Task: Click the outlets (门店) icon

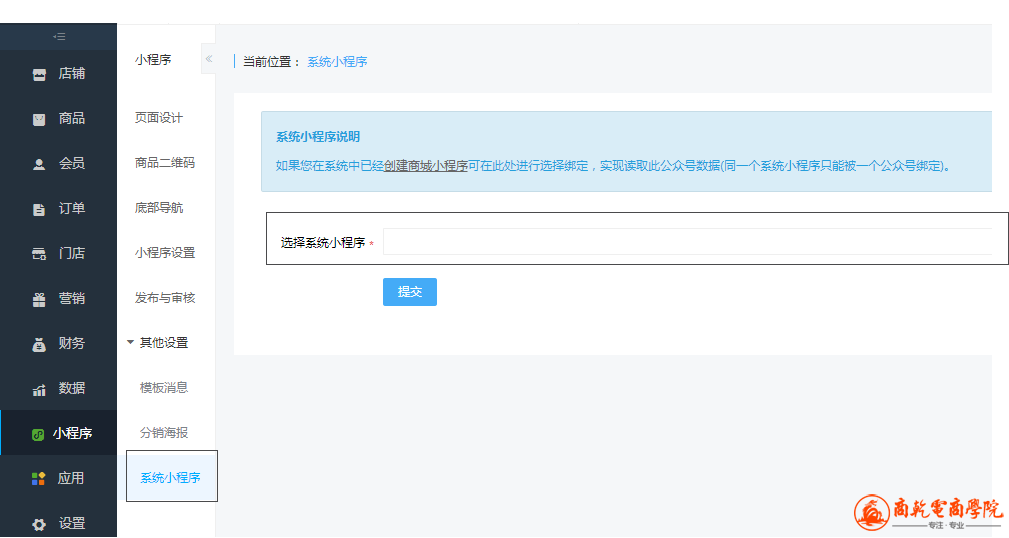Action: tap(39, 254)
